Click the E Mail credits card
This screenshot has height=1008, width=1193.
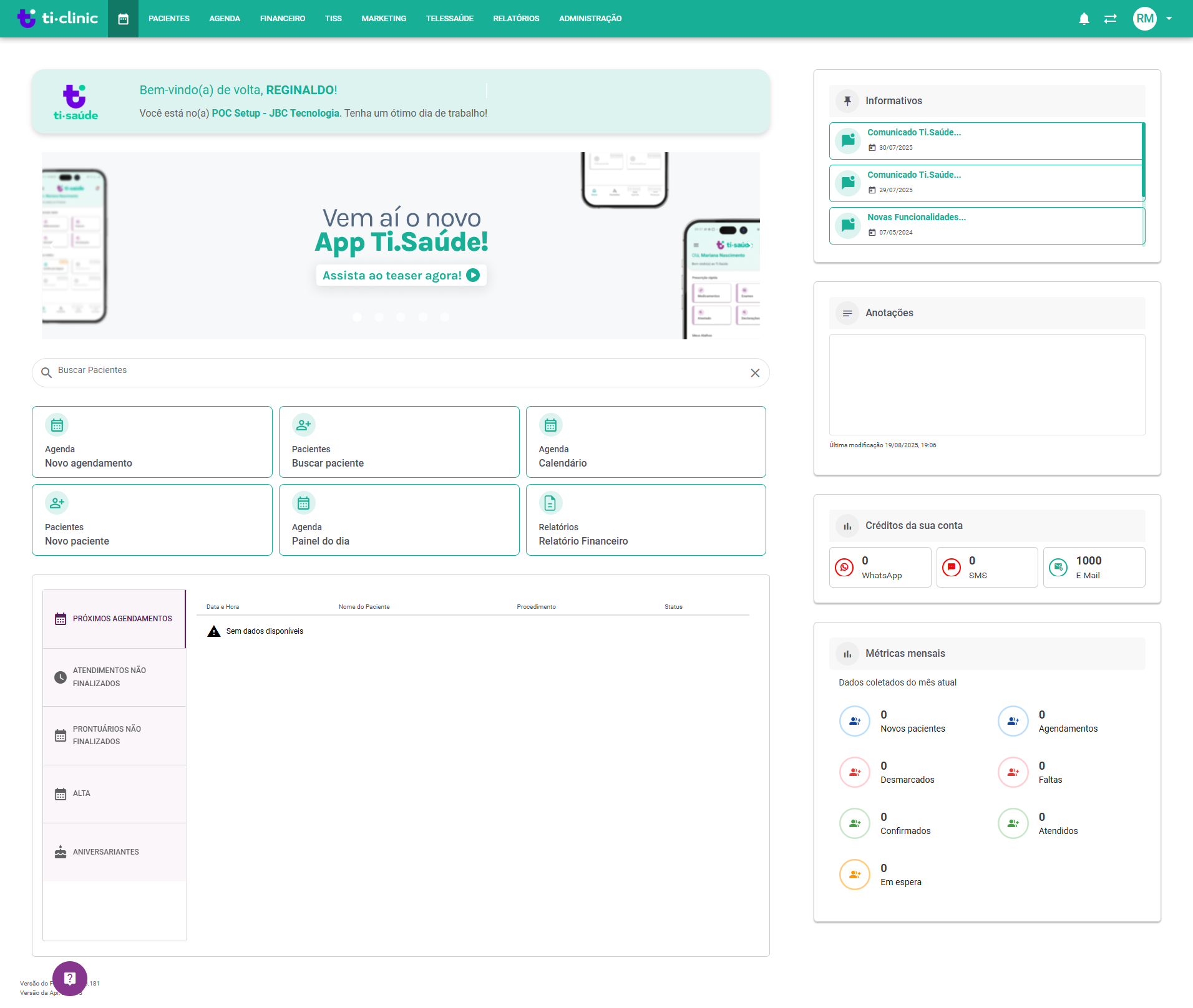coord(1094,568)
